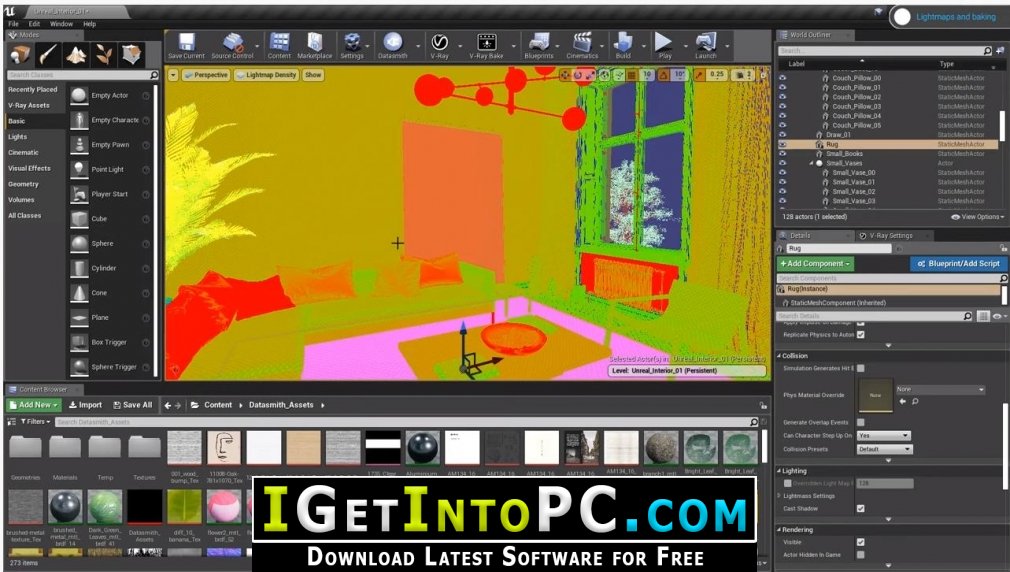Select the Aluminium material sphere thumbnail
This screenshot has height=572, width=1010.
coord(422,447)
